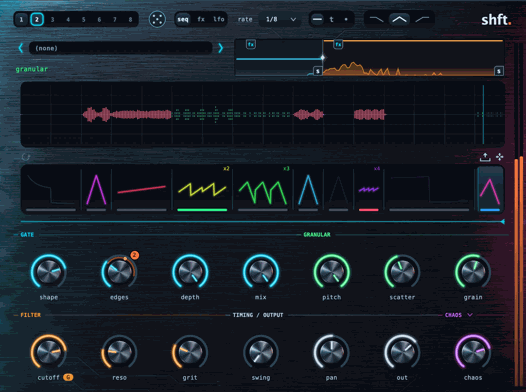
Task: Click the orange 2 modulation badge on edges
Action: (x=135, y=255)
